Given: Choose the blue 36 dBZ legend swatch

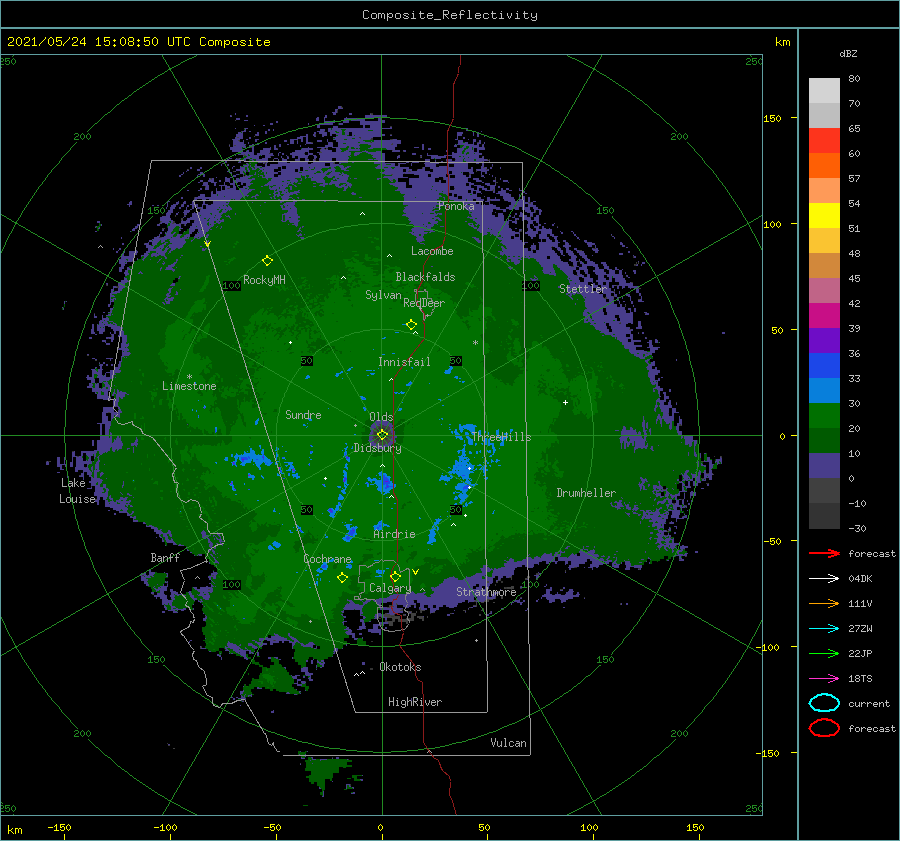Looking at the screenshot, I should [x=824, y=365].
